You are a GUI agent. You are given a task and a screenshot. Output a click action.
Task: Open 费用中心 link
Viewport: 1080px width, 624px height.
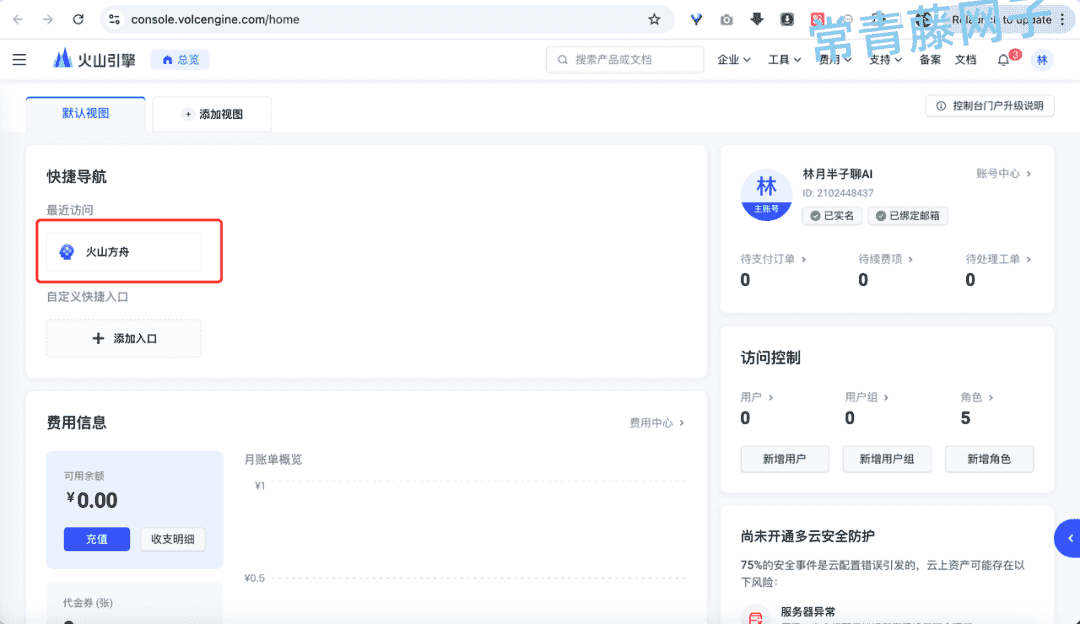(x=657, y=423)
